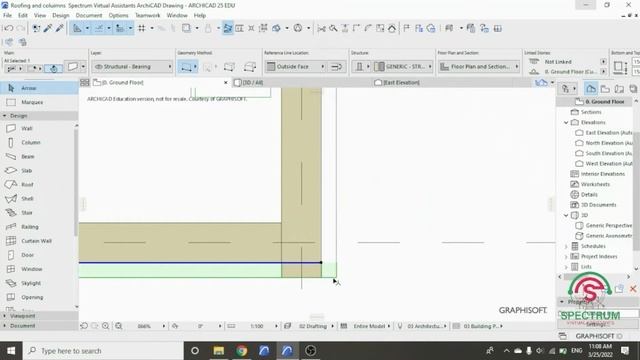Click Windows Start button
The height and width of the screenshot is (360, 640).
11,351
